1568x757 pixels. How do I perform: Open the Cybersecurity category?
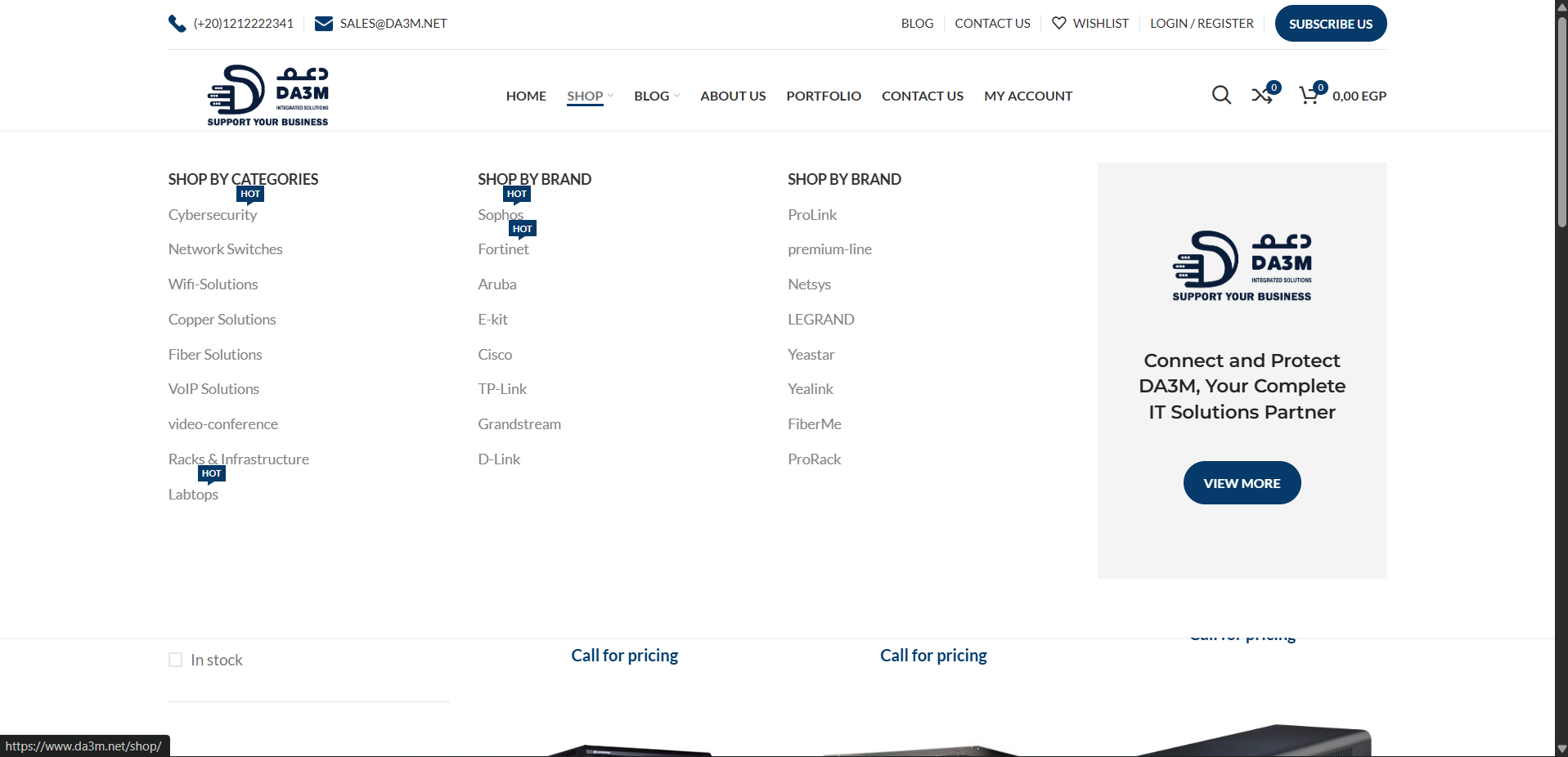(x=213, y=214)
